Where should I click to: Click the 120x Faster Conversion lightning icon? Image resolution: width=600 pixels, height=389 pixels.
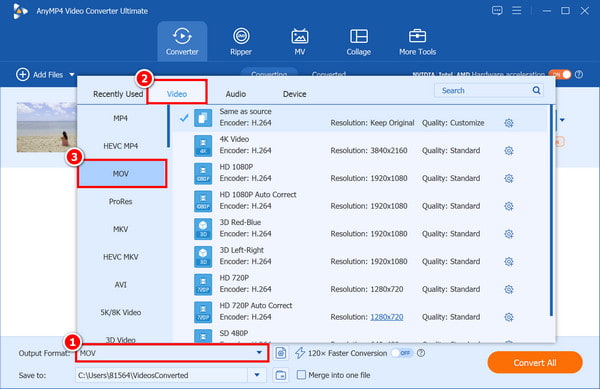click(300, 353)
